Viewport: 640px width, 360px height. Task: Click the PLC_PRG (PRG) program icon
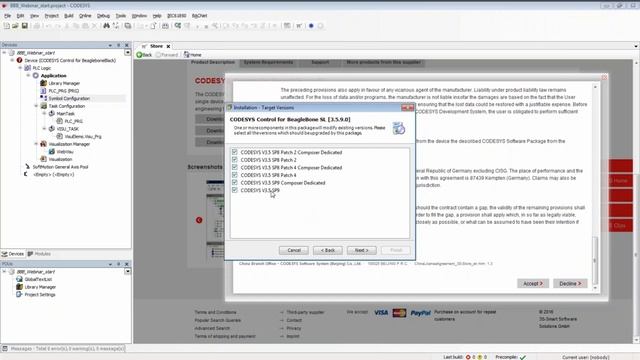43,91
